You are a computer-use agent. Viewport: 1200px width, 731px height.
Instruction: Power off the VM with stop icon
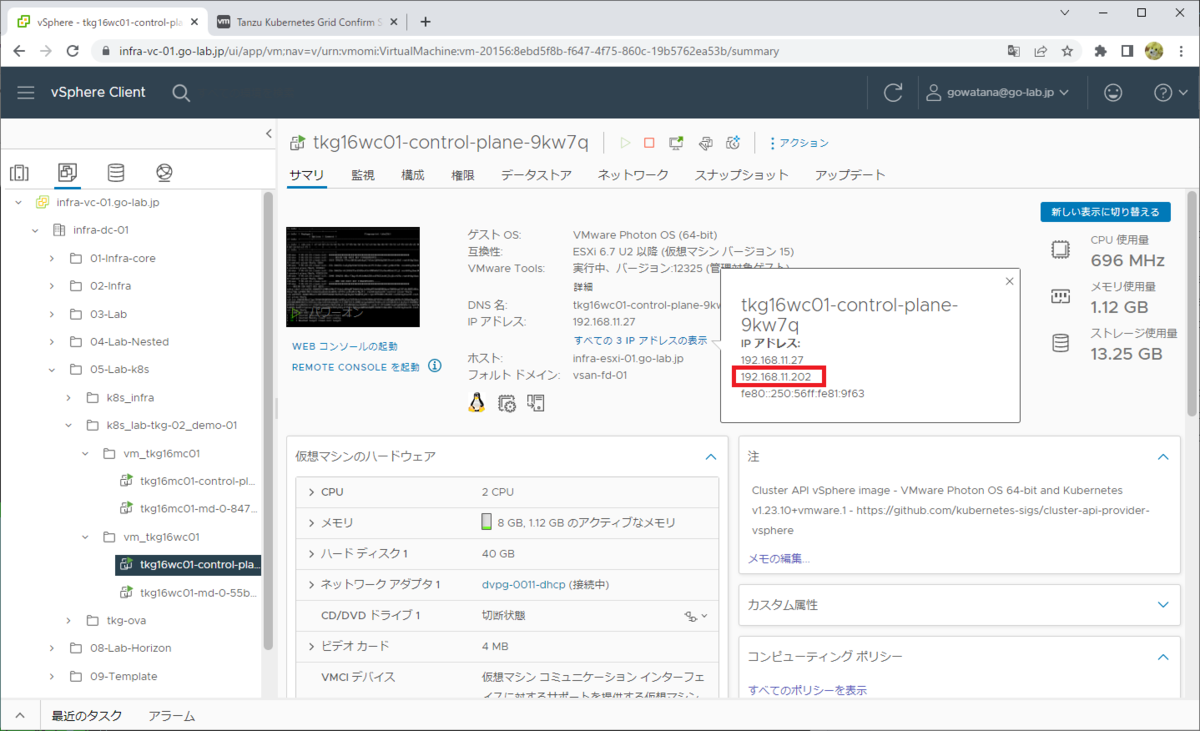(649, 143)
